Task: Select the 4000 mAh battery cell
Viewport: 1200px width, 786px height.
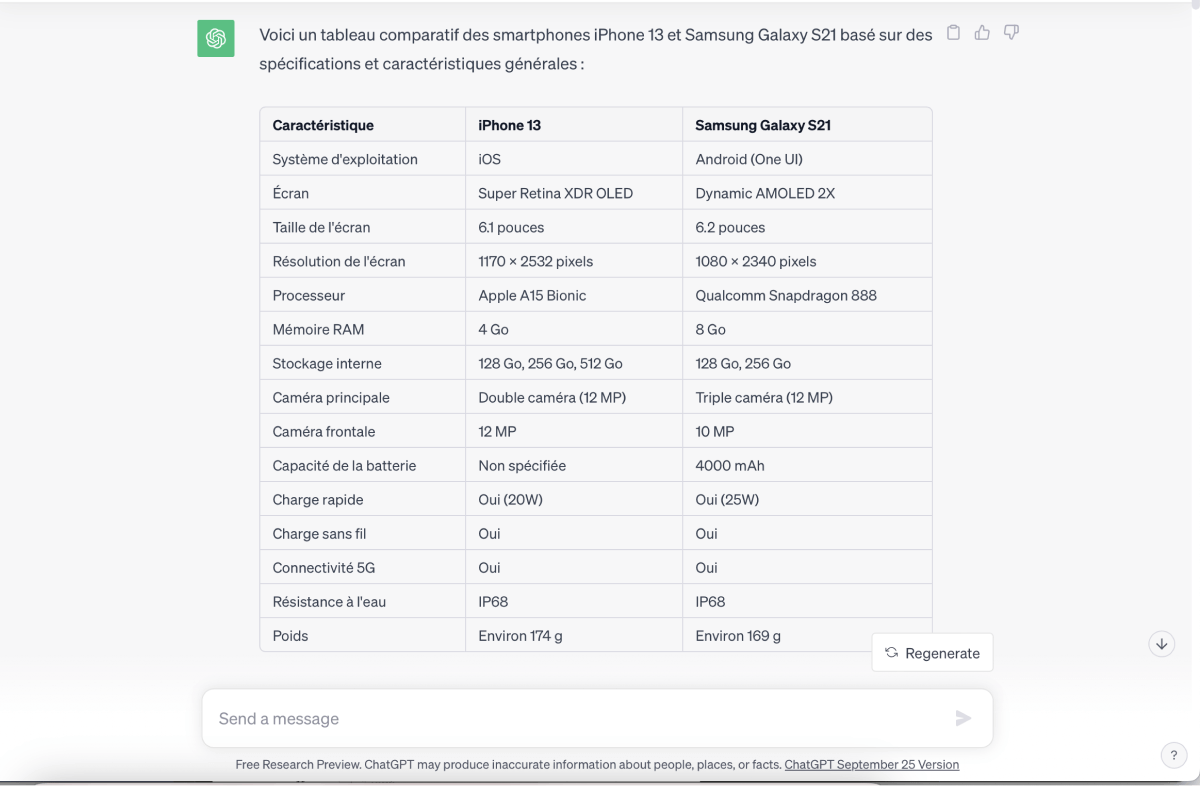Action: 807,465
